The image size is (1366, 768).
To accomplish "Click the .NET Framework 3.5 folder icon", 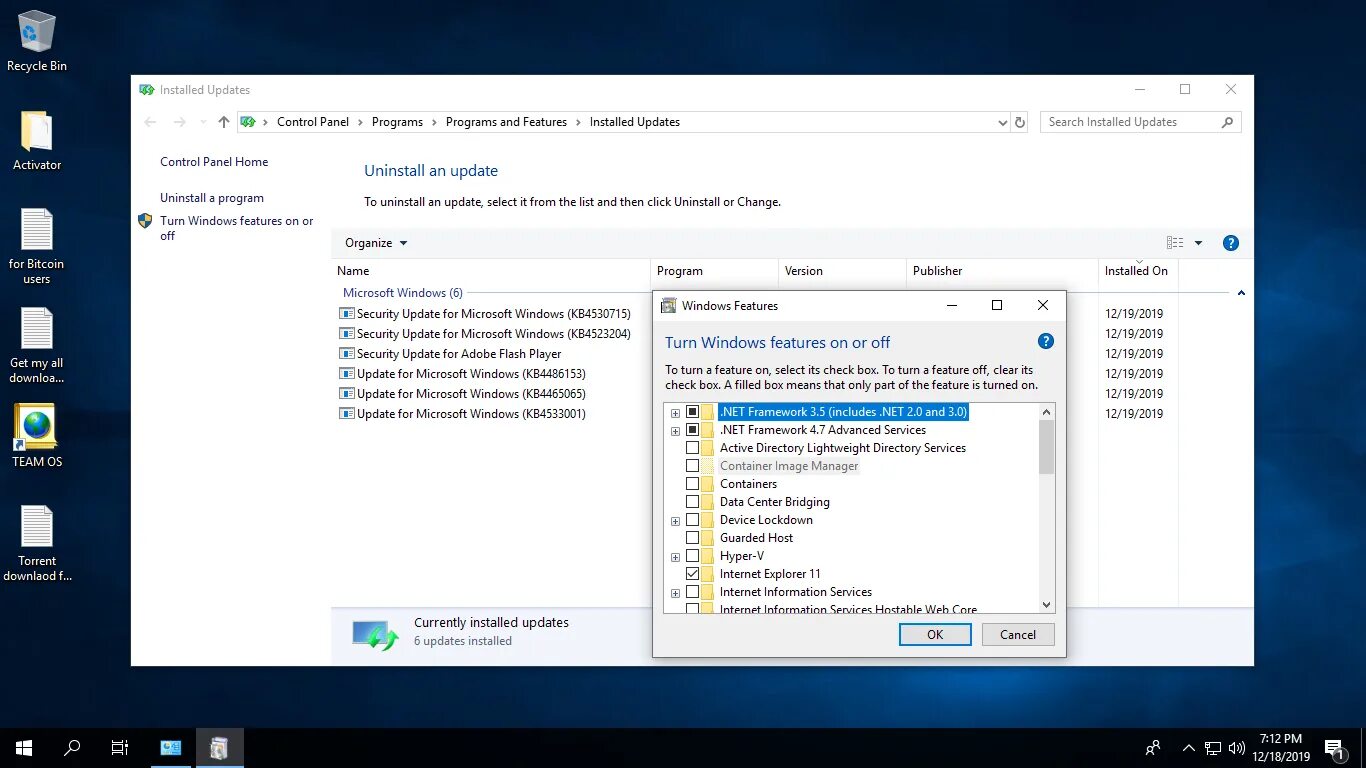I will click(708, 412).
